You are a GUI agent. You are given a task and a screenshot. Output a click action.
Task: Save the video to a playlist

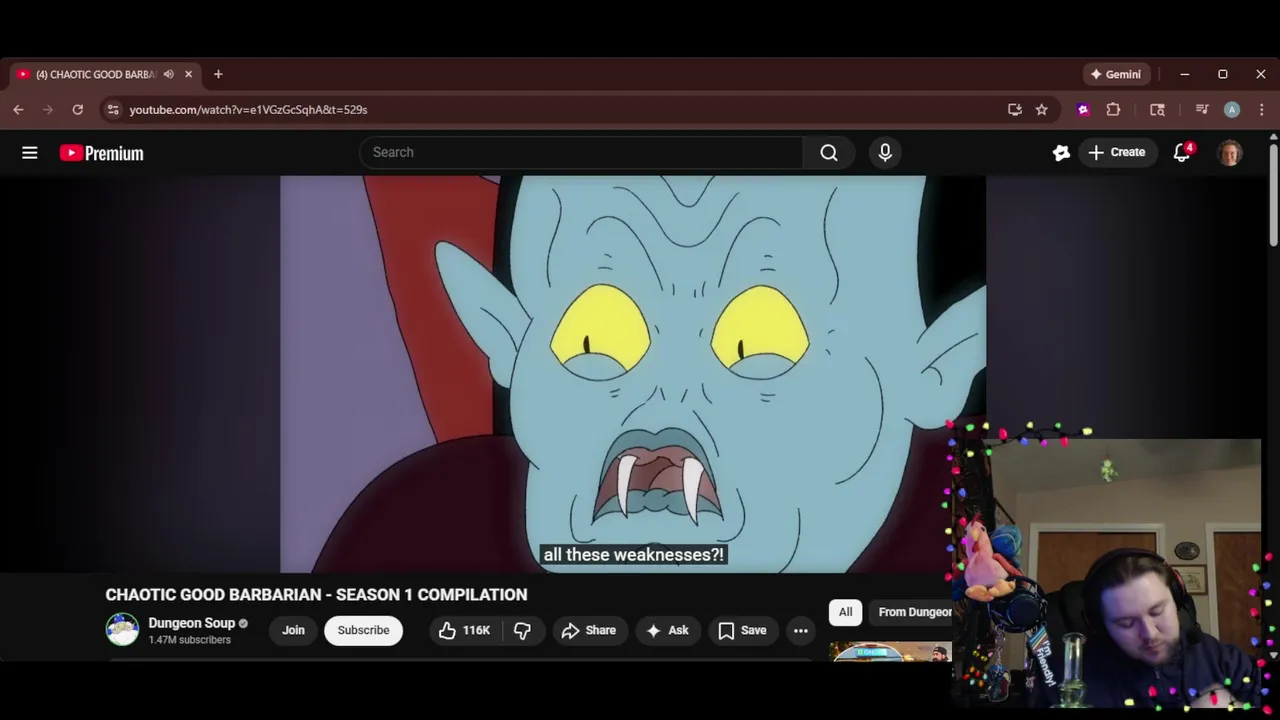(x=742, y=630)
